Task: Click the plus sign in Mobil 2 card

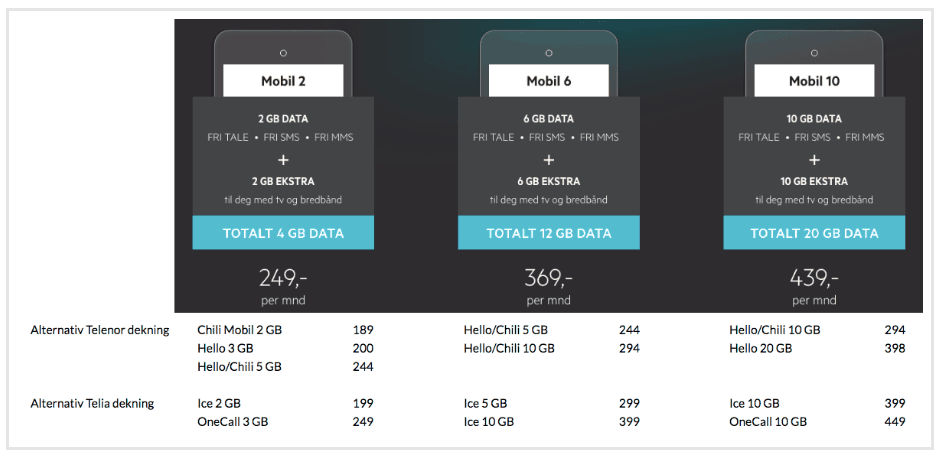Action: point(283,159)
